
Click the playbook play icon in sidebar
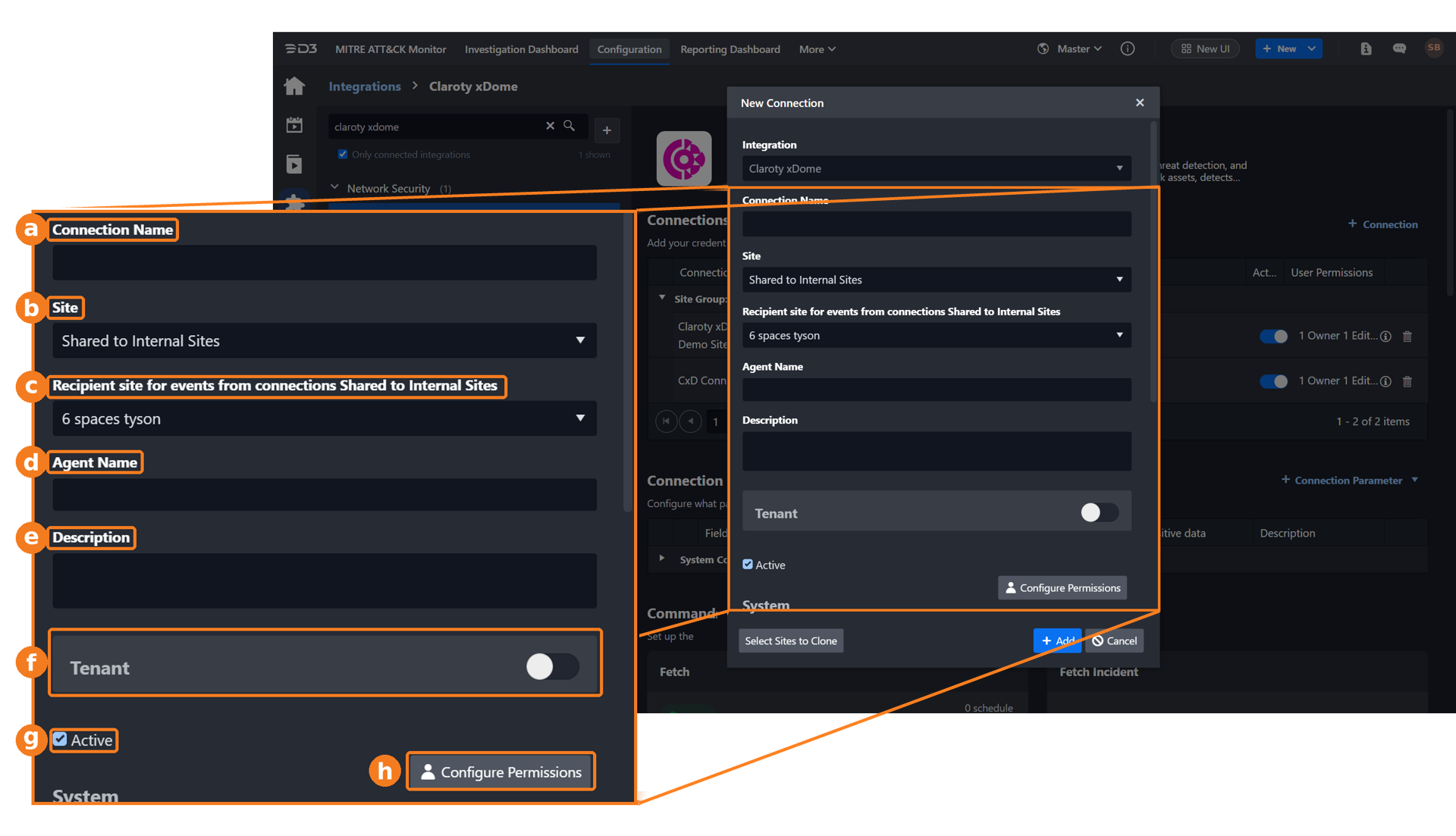coord(294,164)
